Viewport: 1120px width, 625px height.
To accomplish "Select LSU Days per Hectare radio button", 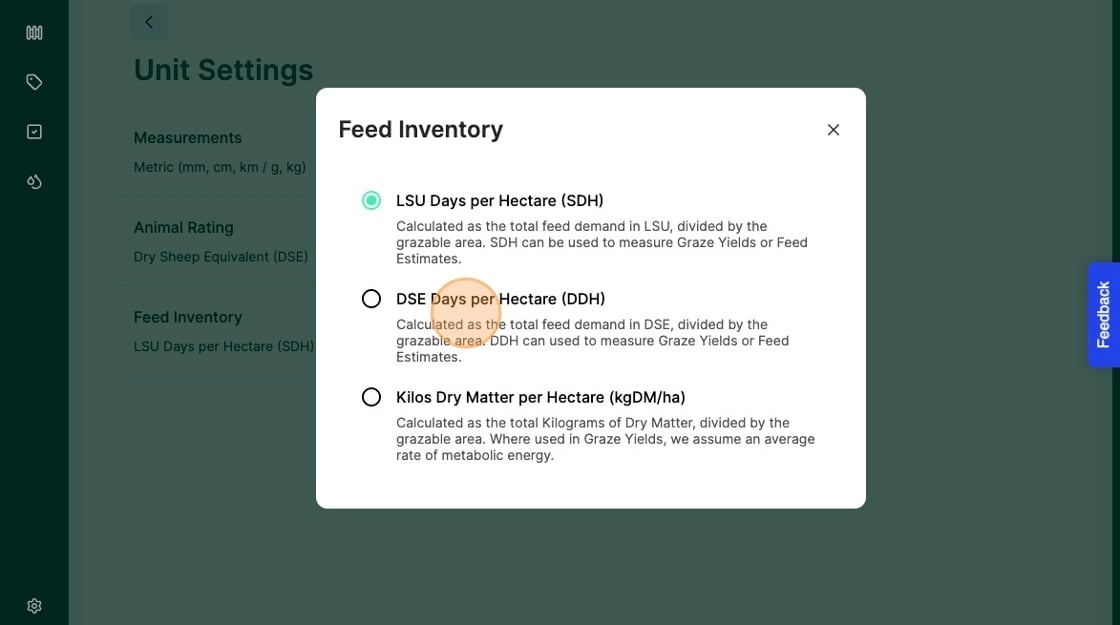I will point(371,201).
